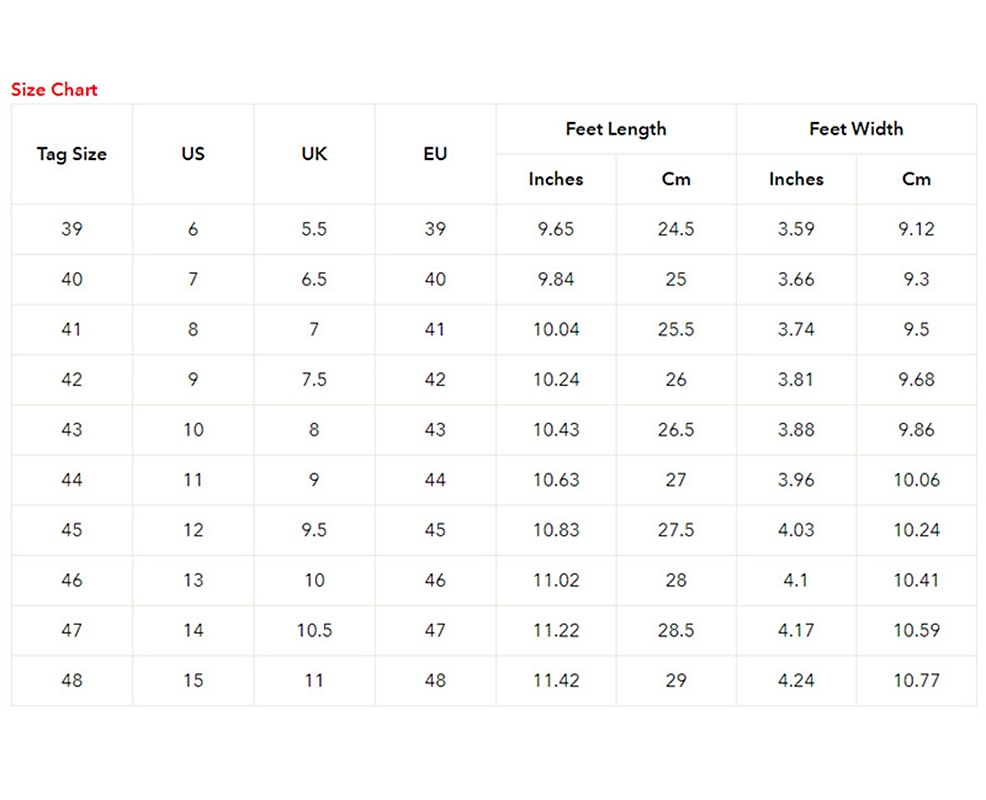Screen dimensions: 986x800
Task: Select the Feet Length header cell
Action: point(616,129)
